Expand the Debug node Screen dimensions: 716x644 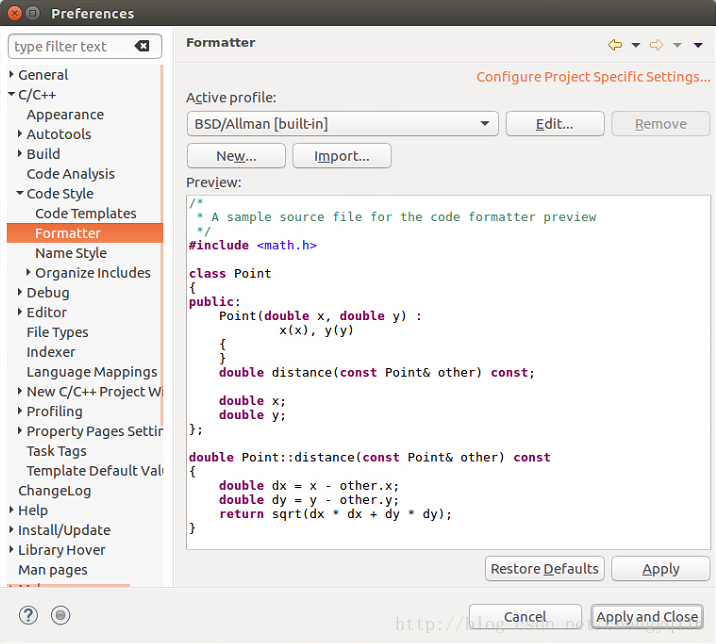tap(20, 291)
